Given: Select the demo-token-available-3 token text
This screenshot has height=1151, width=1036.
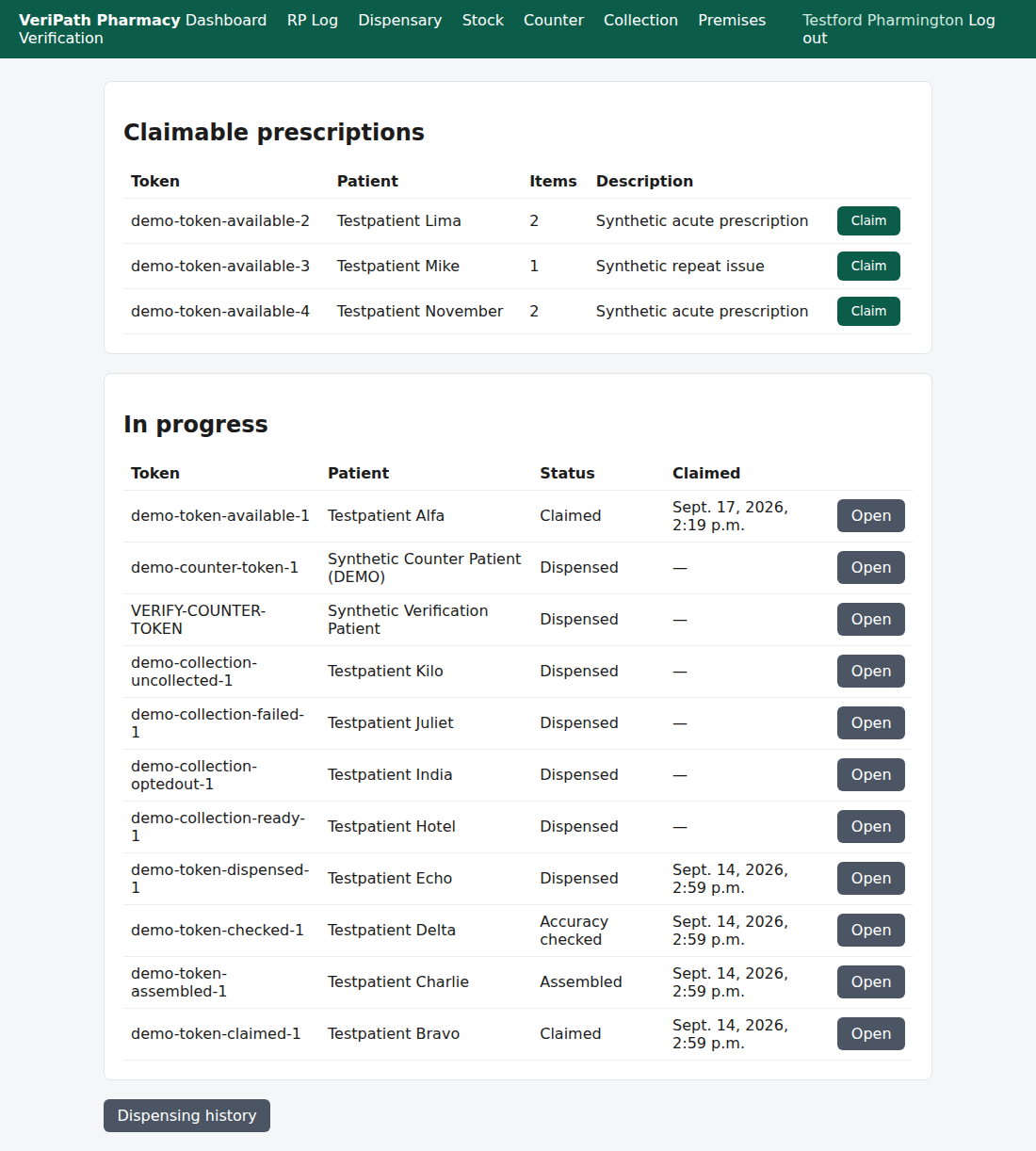Looking at the screenshot, I should 220,266.
